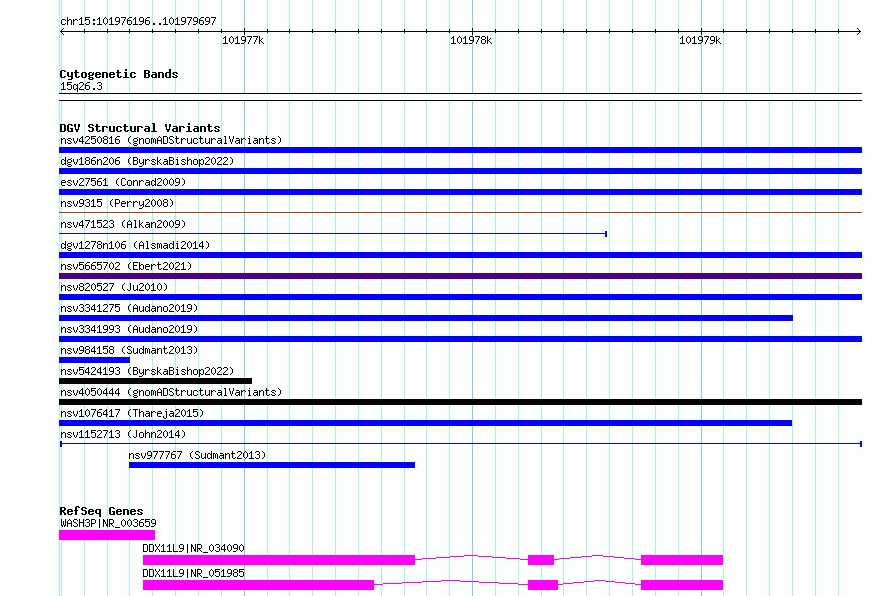Screen dimensions: 890x596
Task: Open the DDX11L9|NR_034090 gene label
Action: (x=194, y=548)
